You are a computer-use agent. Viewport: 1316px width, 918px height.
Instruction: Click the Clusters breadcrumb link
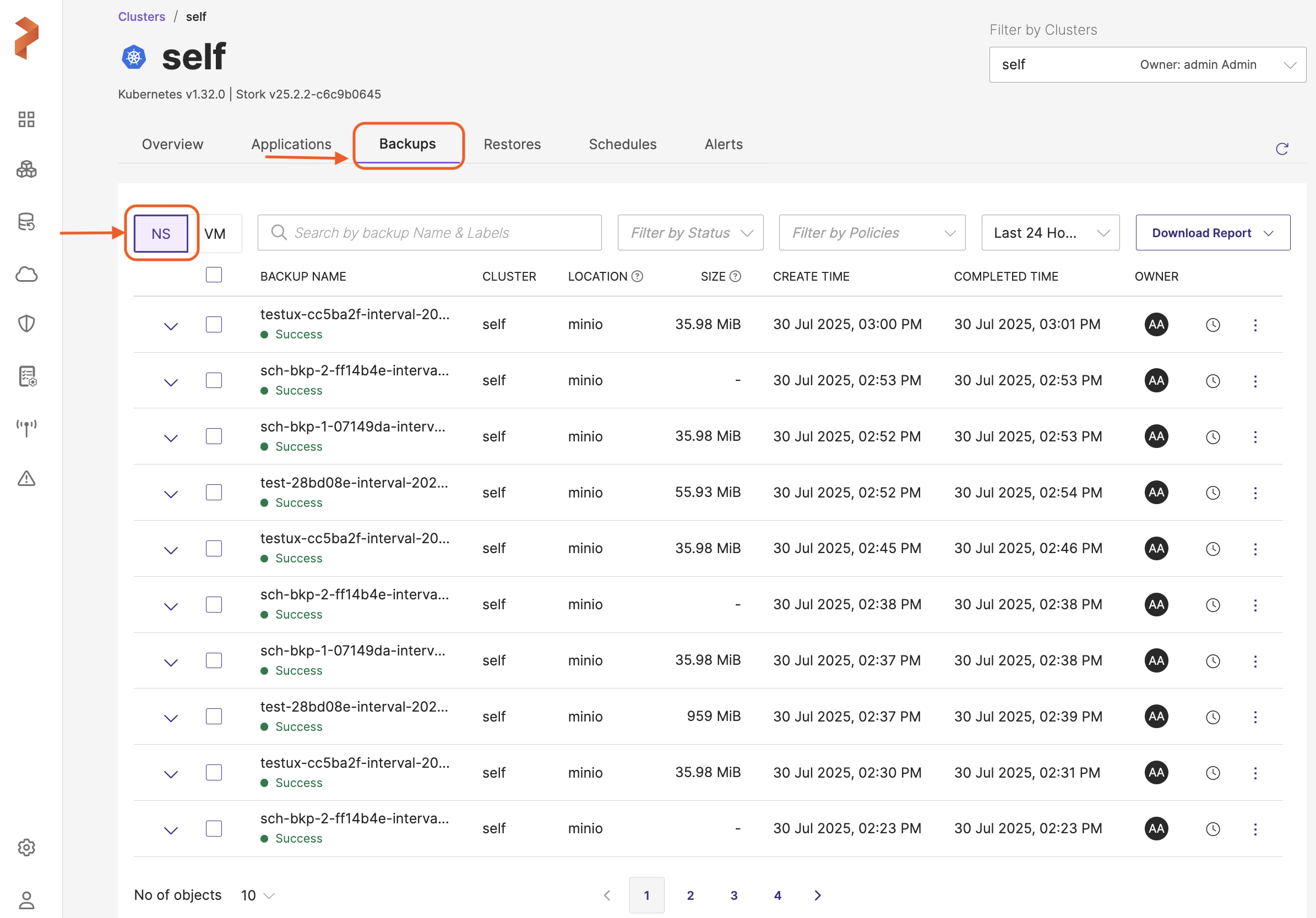point(142,17)
